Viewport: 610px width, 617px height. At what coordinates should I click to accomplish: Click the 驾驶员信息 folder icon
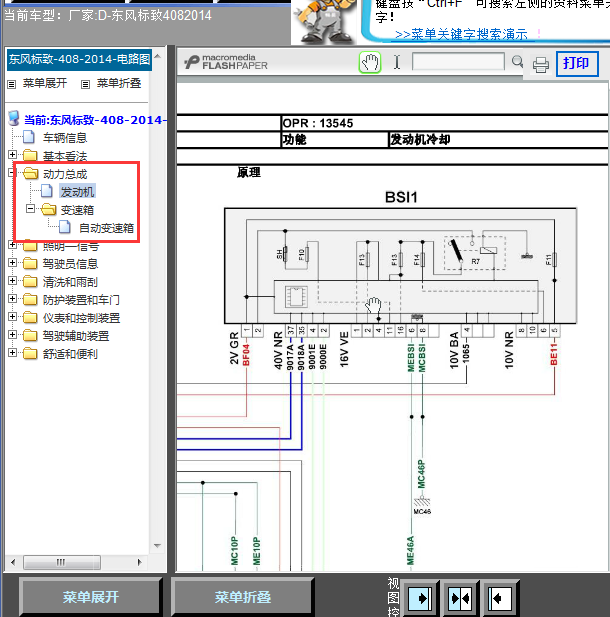30,263
